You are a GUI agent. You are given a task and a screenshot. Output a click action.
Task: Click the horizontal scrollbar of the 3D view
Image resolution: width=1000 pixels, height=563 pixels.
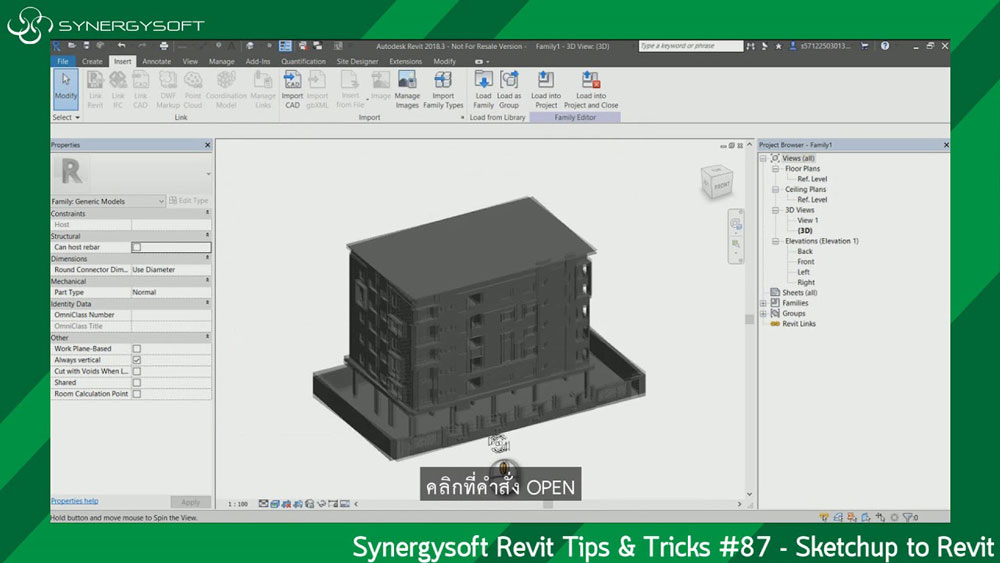[x=547, y=504]
